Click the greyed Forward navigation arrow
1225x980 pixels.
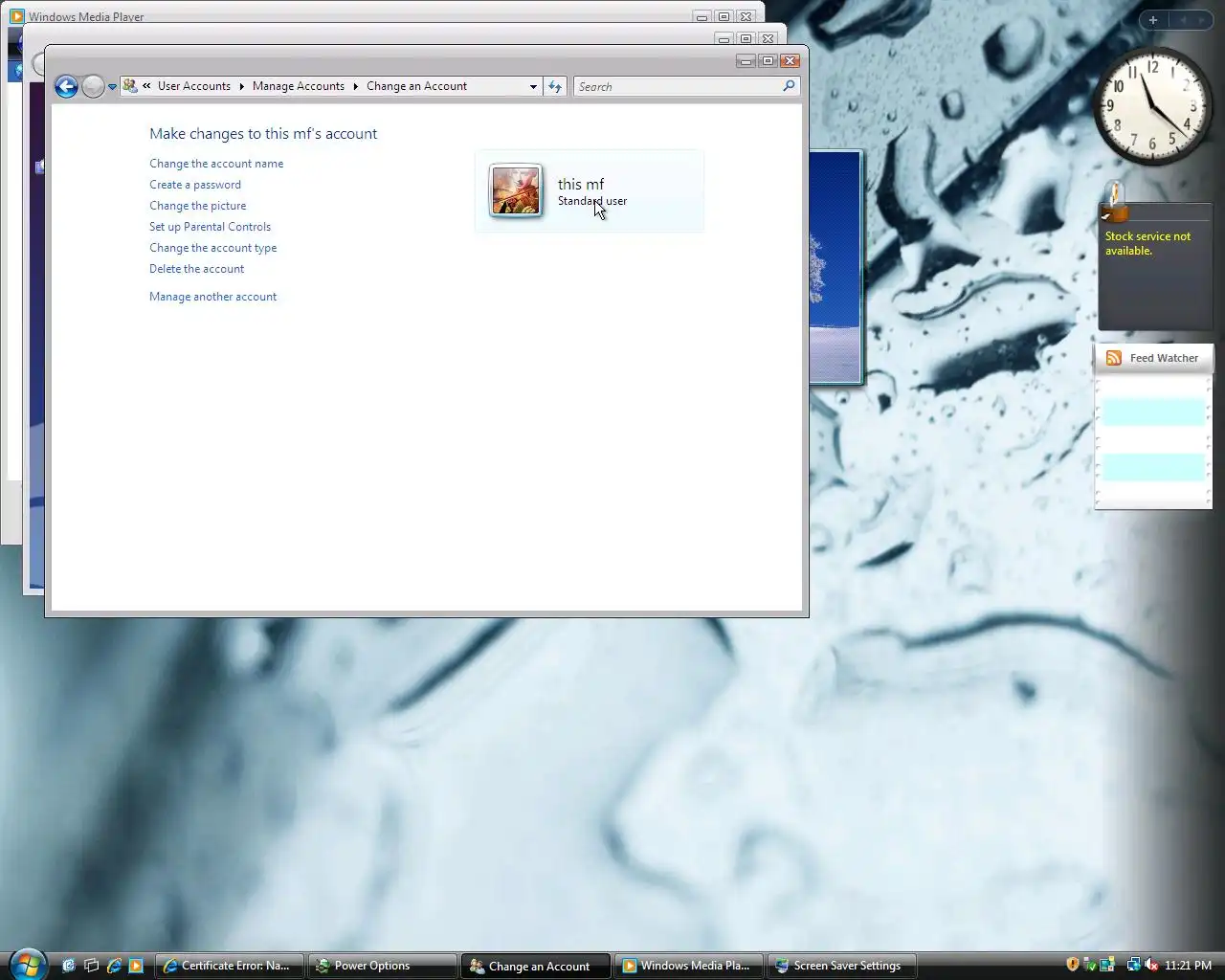93,87
